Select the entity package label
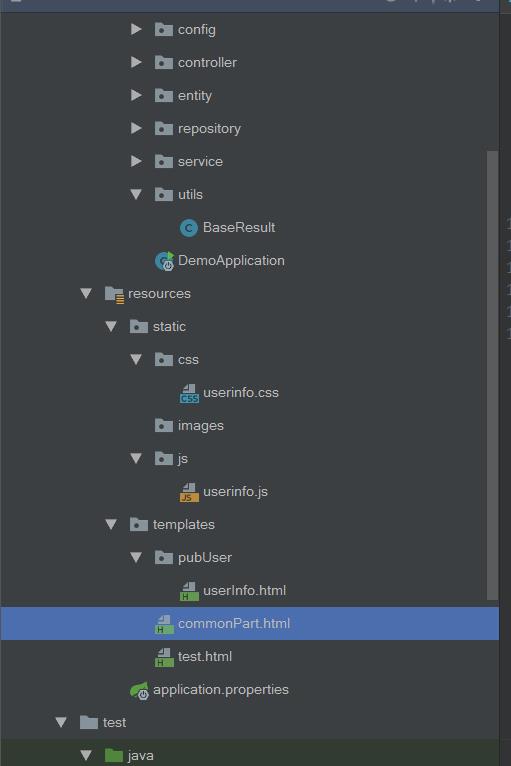The height and width of the screenshot is (766, 511). 194,96
